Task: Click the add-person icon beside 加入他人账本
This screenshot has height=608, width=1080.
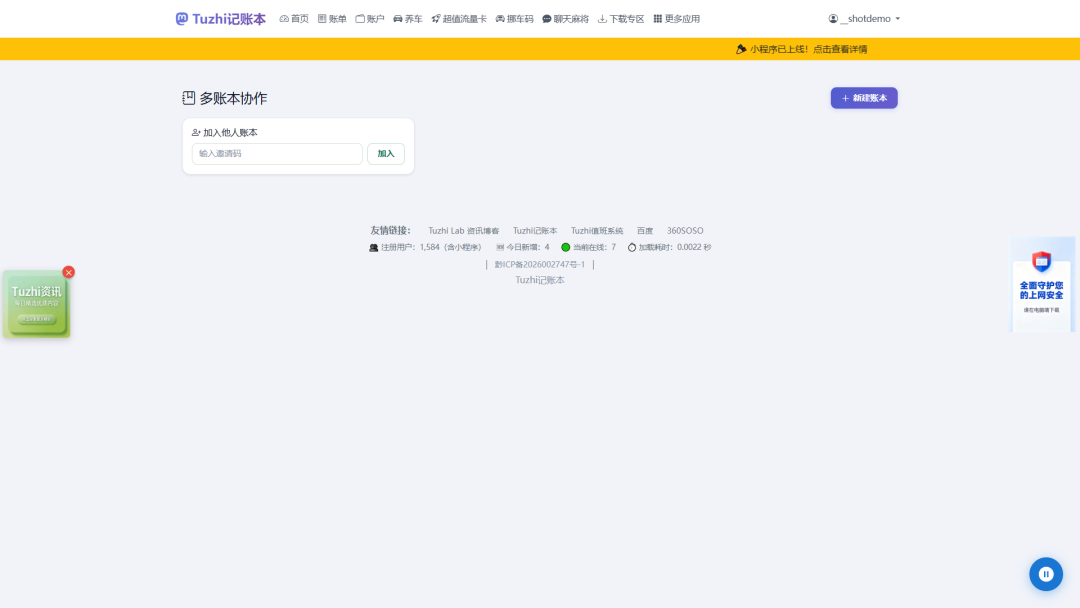Action: 196,132
